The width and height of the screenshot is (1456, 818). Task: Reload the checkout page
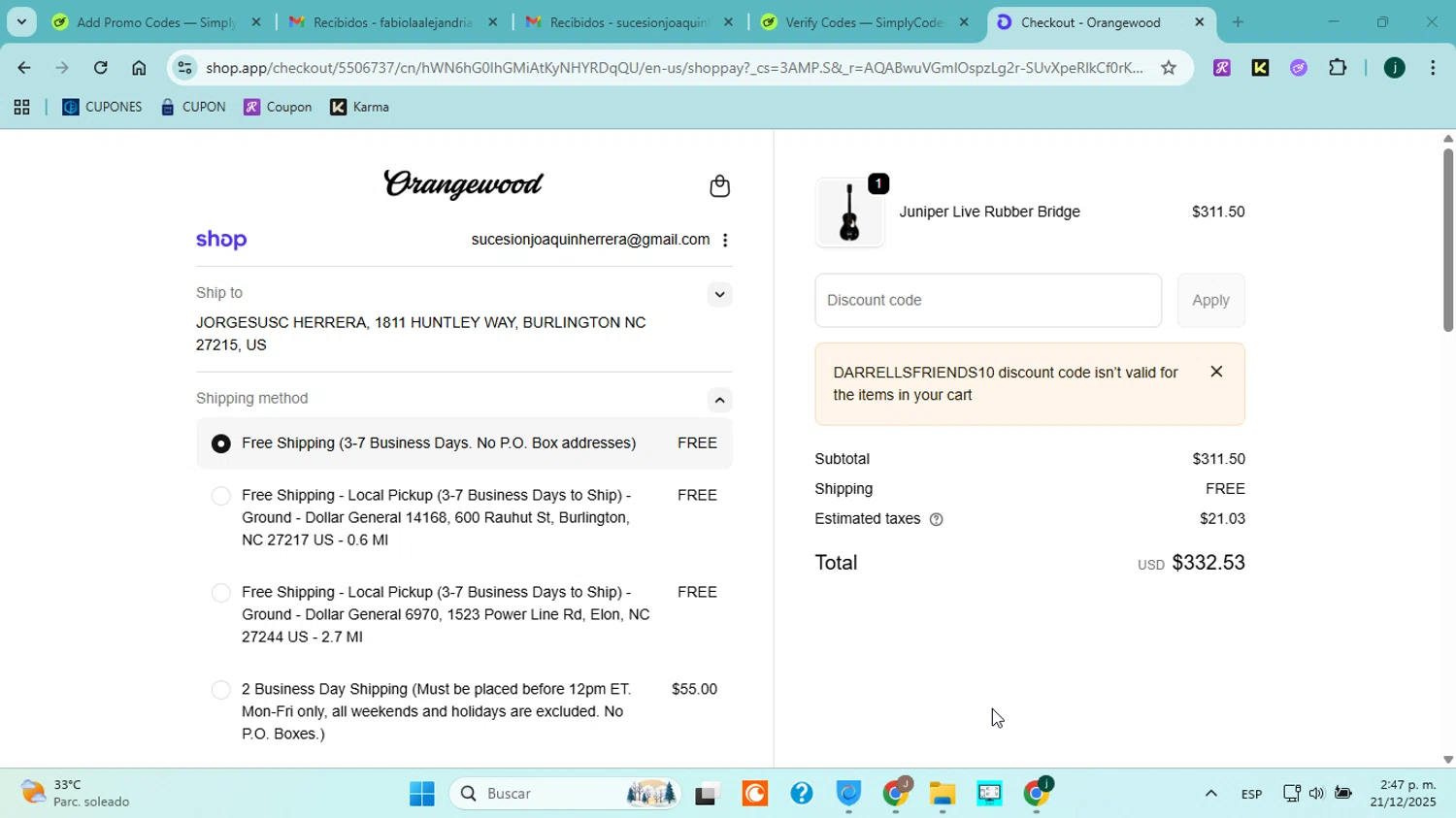click(100, 68)
